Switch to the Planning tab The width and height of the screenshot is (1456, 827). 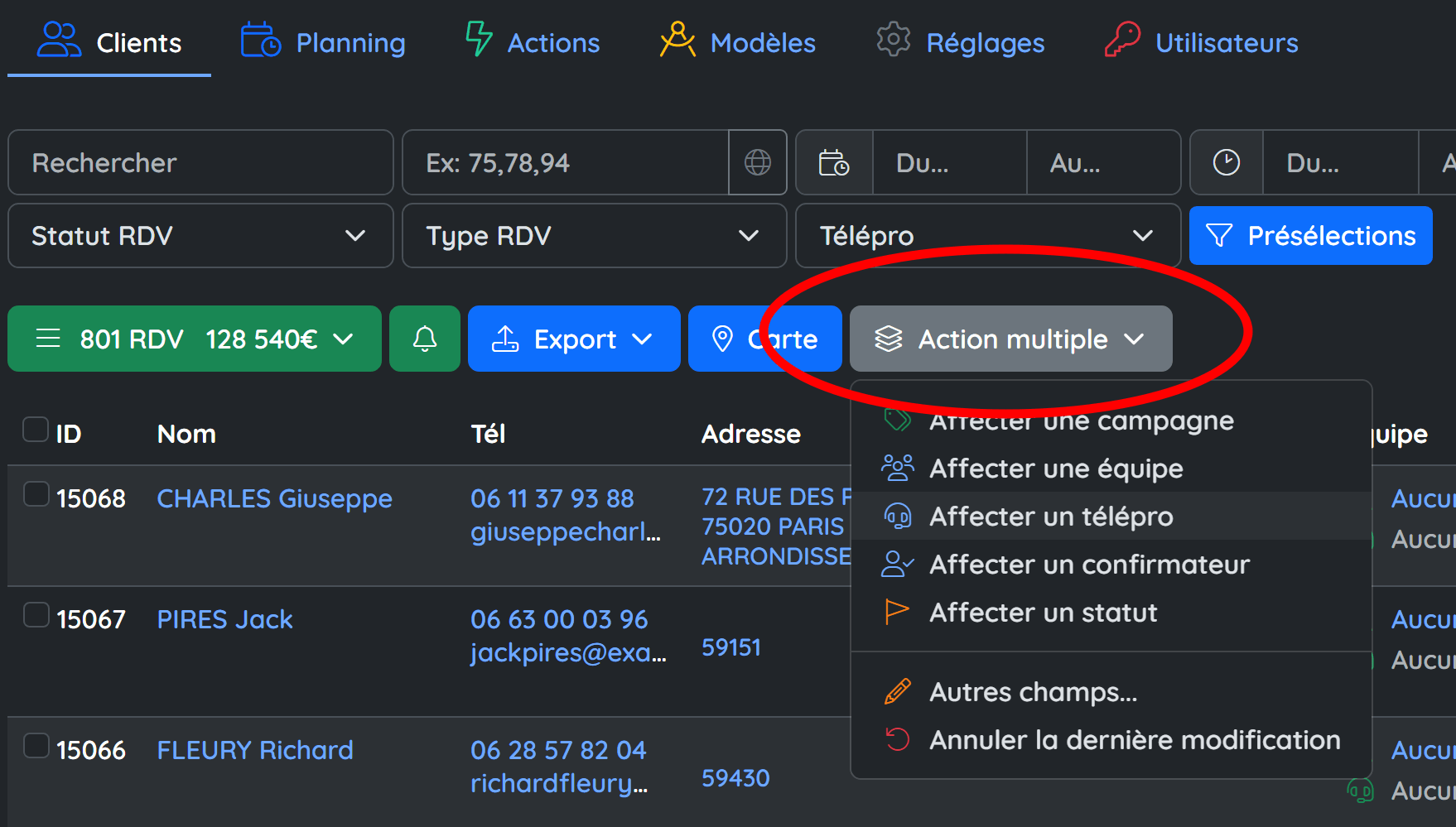pos(323,42)
